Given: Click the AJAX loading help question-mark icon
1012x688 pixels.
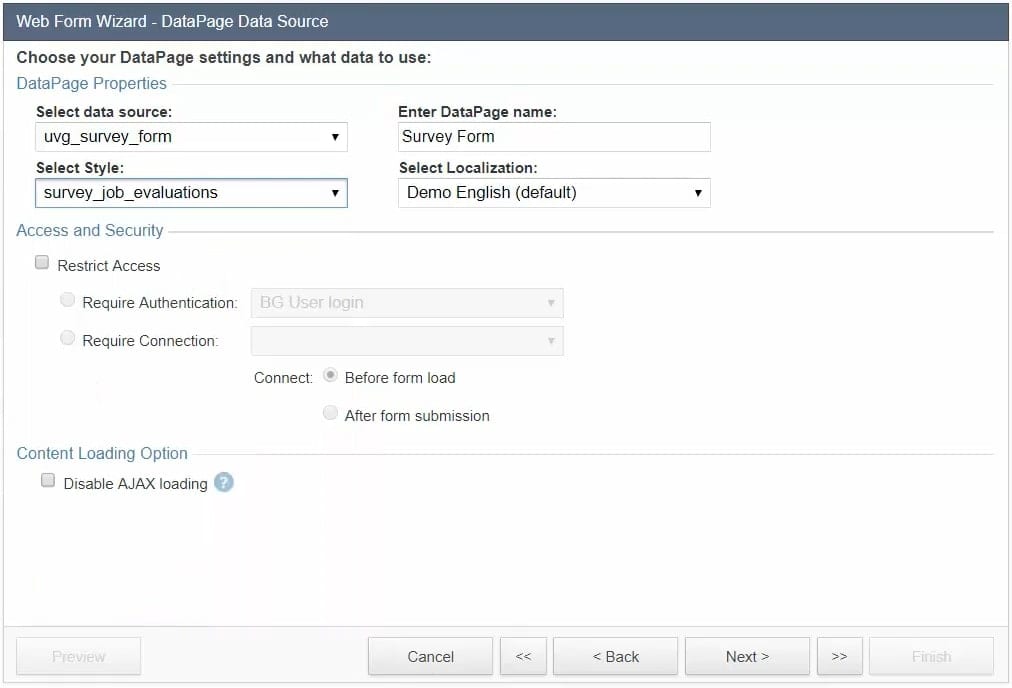Looking at the screenshot, I should tap(224, 483).
